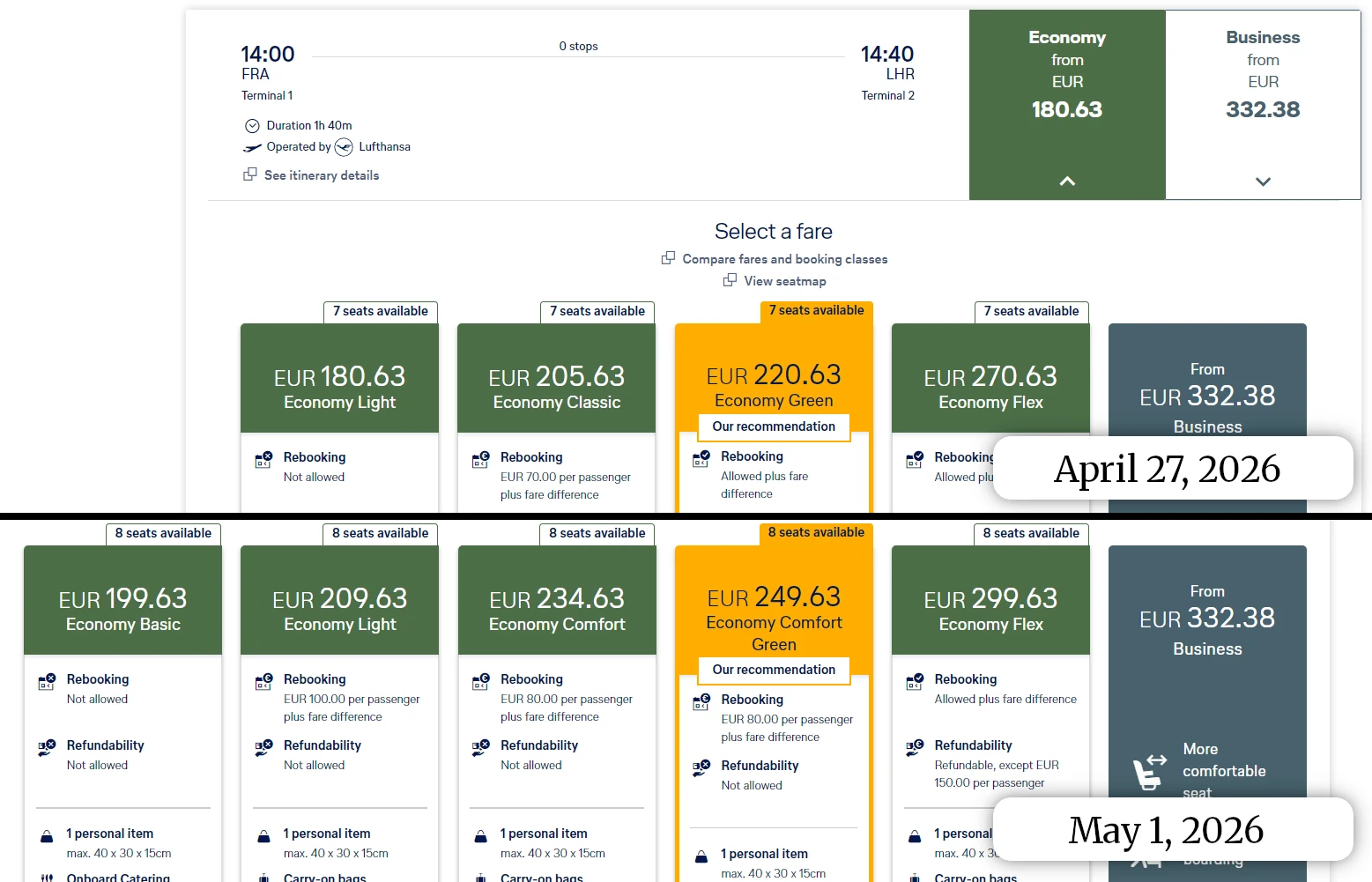Click Rebooking icon in EUR 199.63 Economy Basic card
Screen dimensions: 1372x882
click(x=47, y=681)
